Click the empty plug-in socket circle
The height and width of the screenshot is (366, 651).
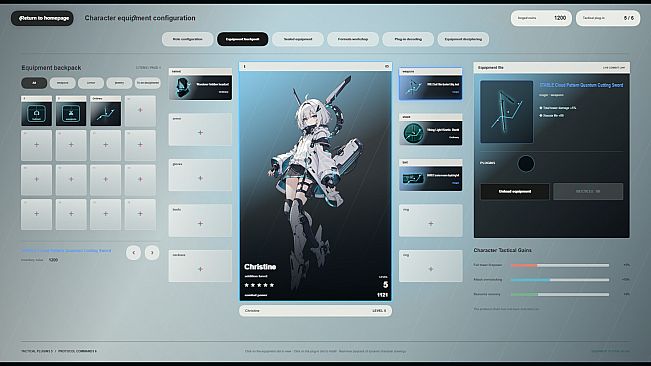526,163
